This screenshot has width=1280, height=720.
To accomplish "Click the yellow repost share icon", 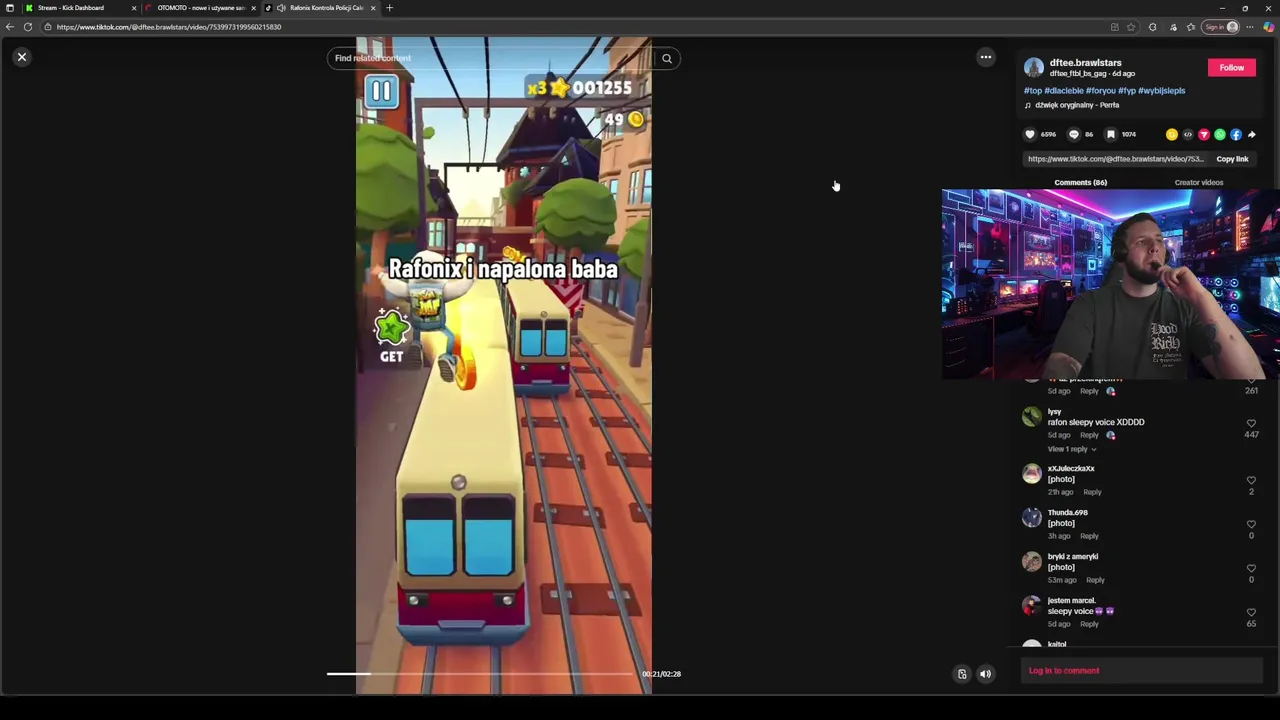I will 1171,134.
